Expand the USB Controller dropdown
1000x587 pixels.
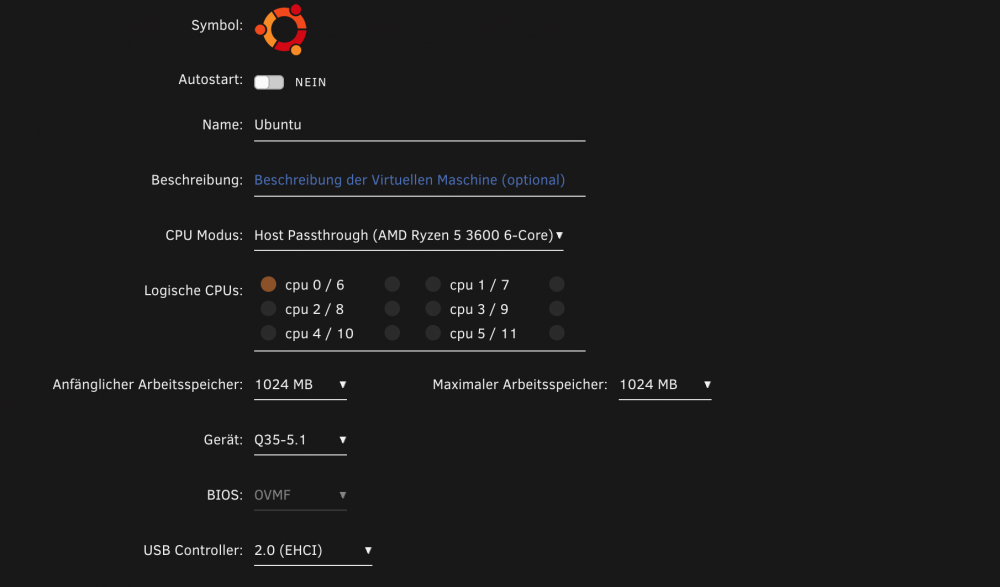click(x=313, y=551)
